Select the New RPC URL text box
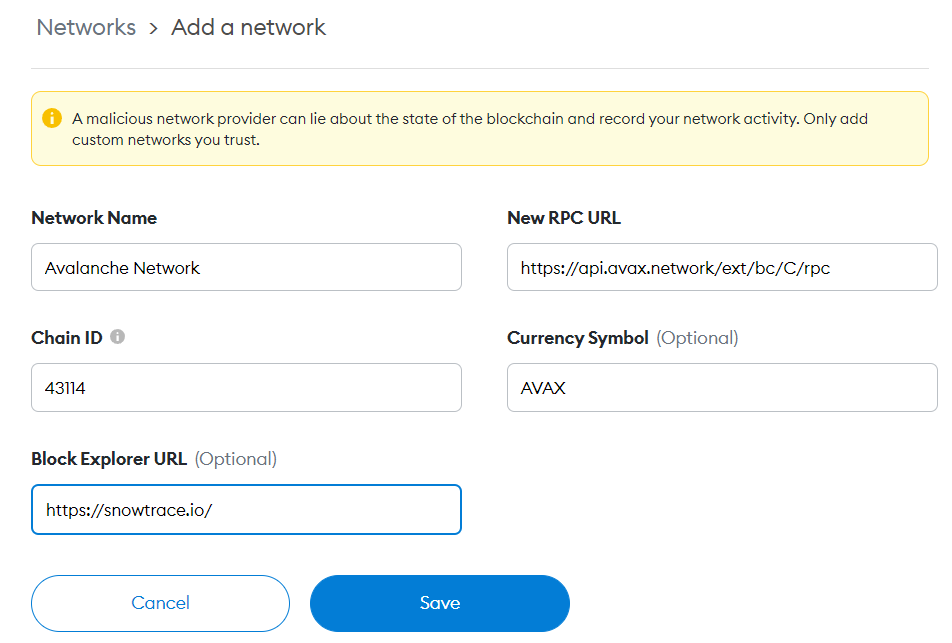The height and width of the screenshot is (643, 952). (x=722, y=267)
